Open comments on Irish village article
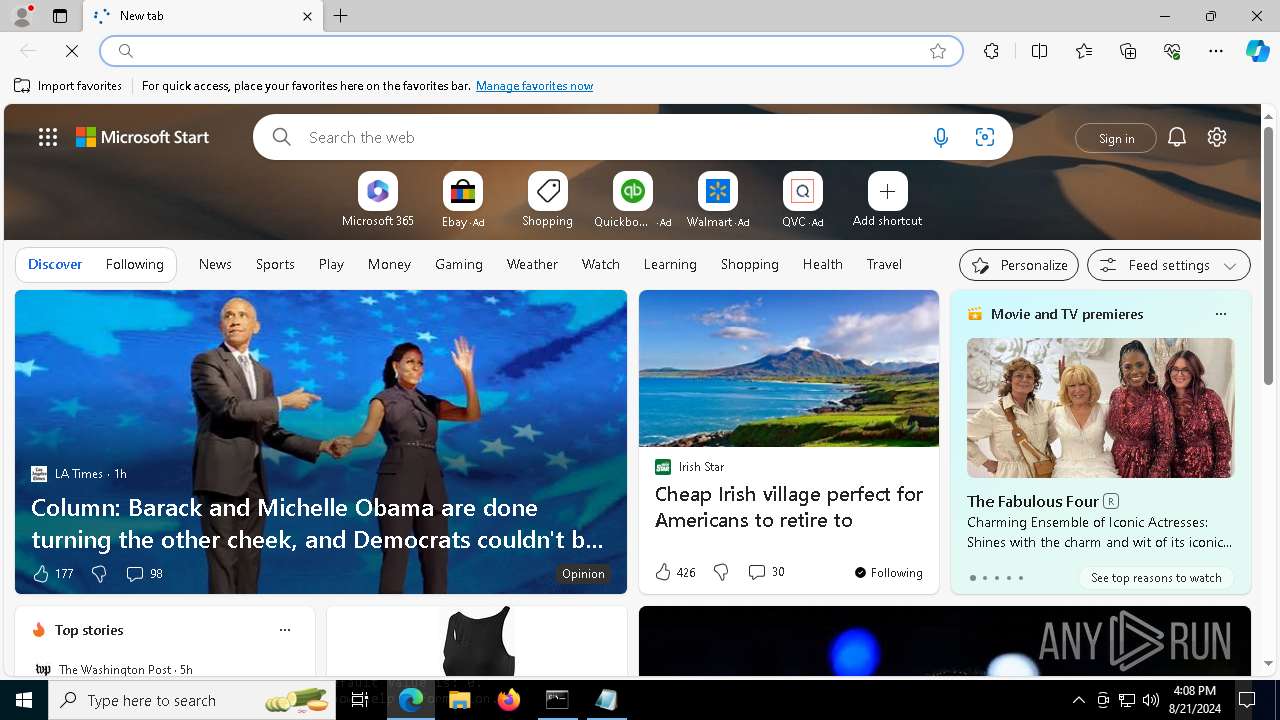The width and height of the screenshot is (1280, 720). [x=766, y=572]
